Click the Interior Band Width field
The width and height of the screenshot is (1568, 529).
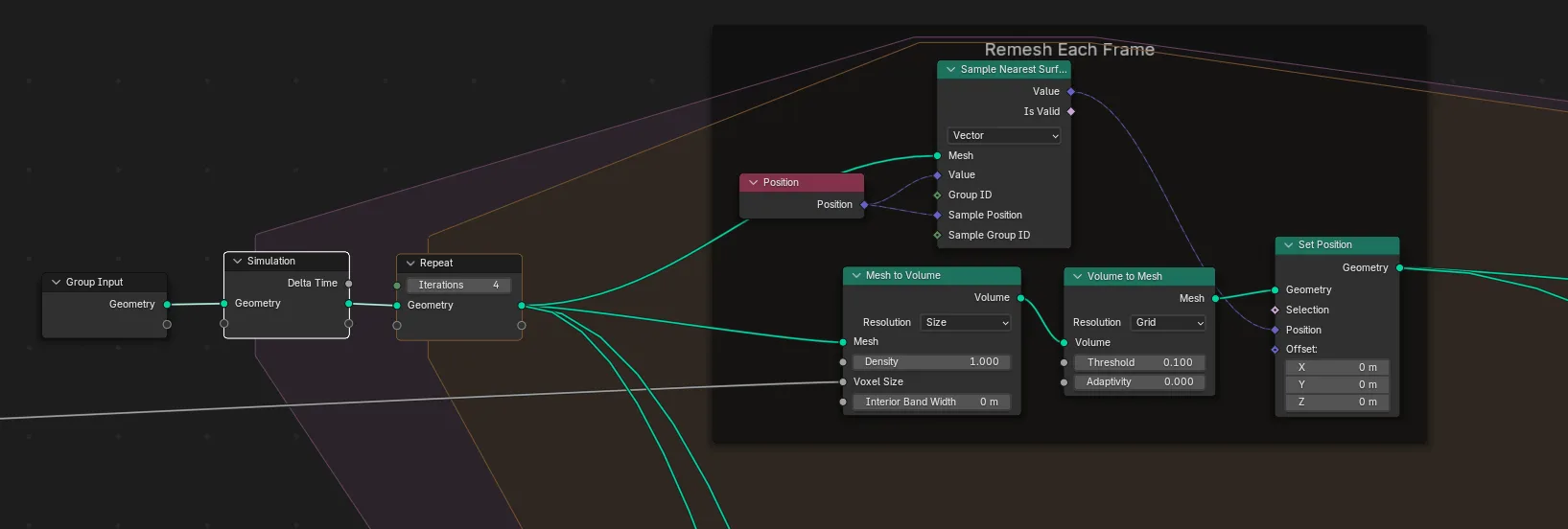click(x=931, y=402)
